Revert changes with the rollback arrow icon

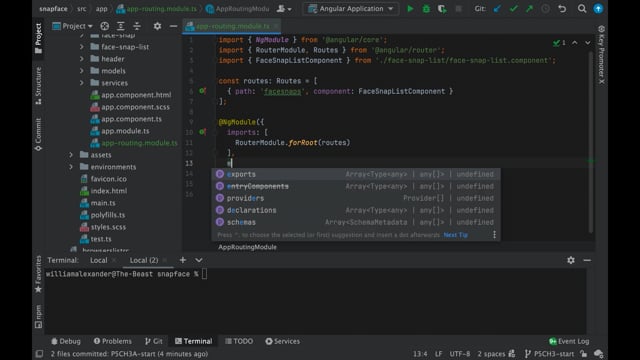click(x=562, y=9)
